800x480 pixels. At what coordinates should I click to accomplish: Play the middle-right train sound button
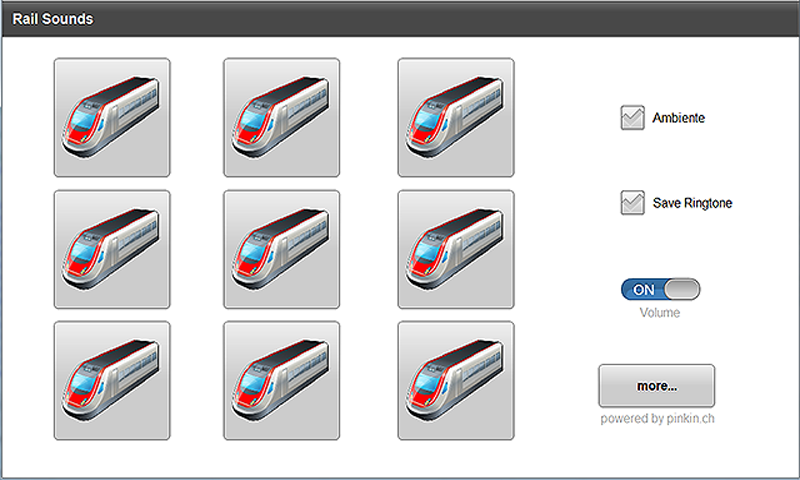(x=456, y=249)
